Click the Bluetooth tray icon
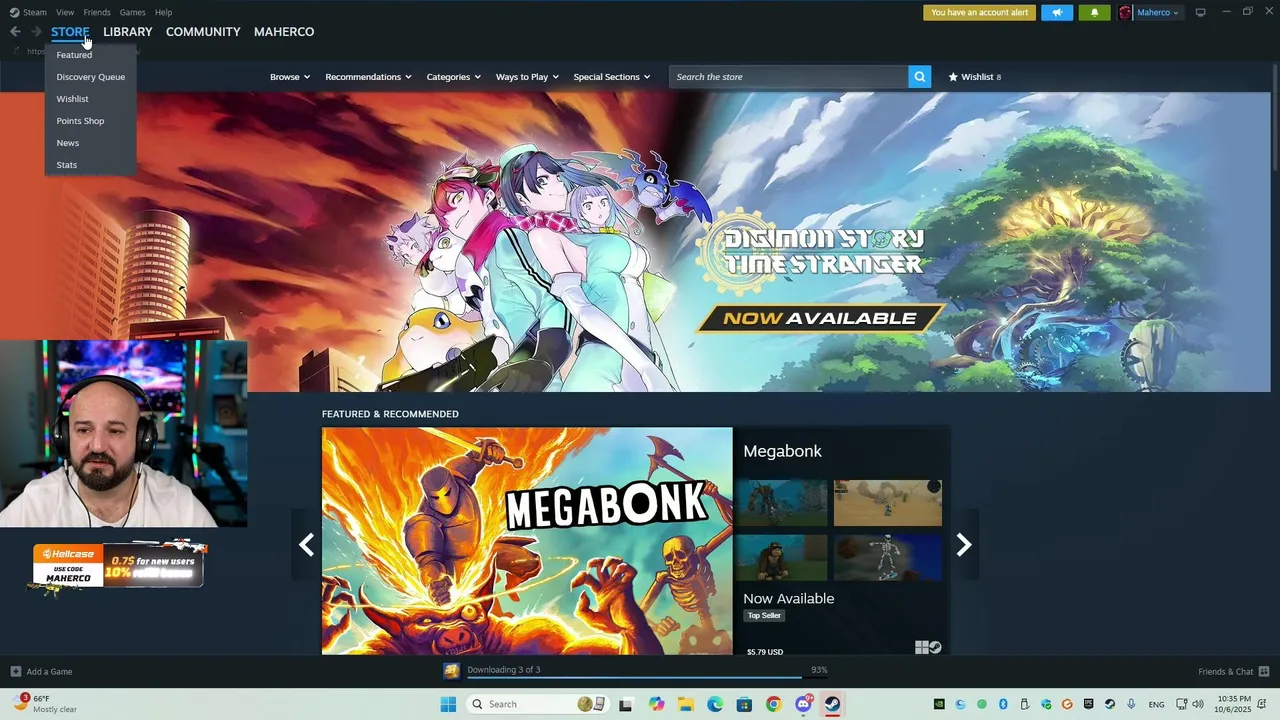 tap(1003, 704)
